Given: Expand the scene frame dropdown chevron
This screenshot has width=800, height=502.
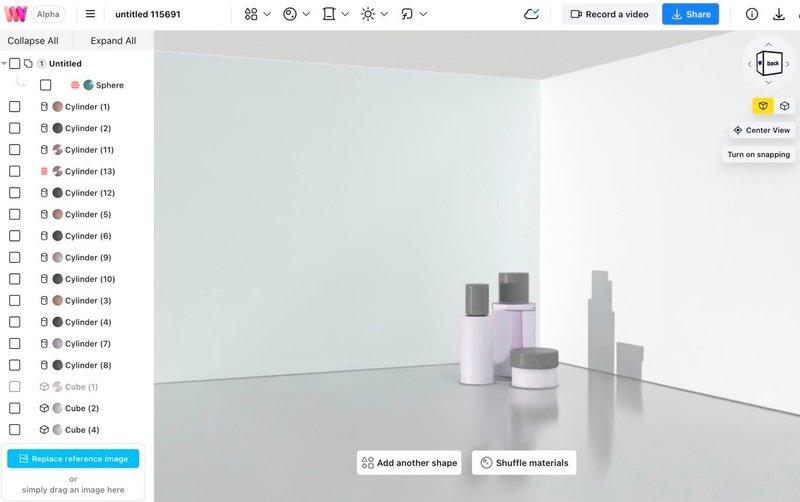Looking at the screenshot, I should point(345,14).
